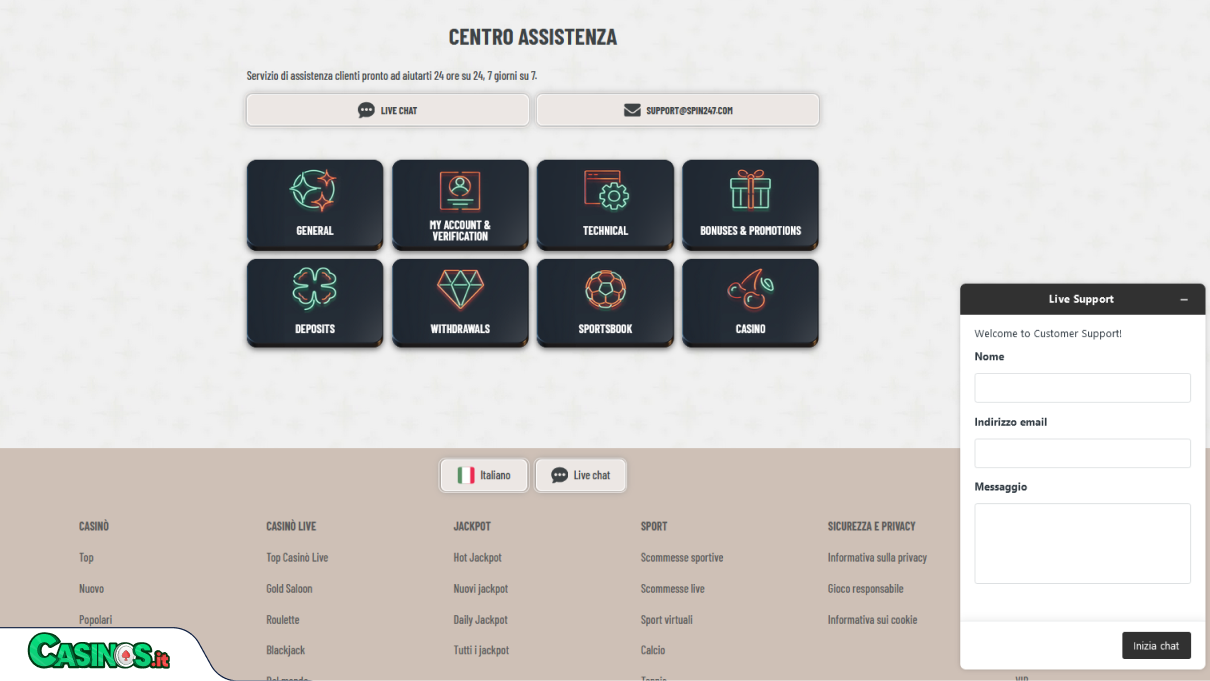Minimize the Live Support chat widget
This screenshot has width=1210, height=681.
pyautogui.click(x=1184, y=299)
